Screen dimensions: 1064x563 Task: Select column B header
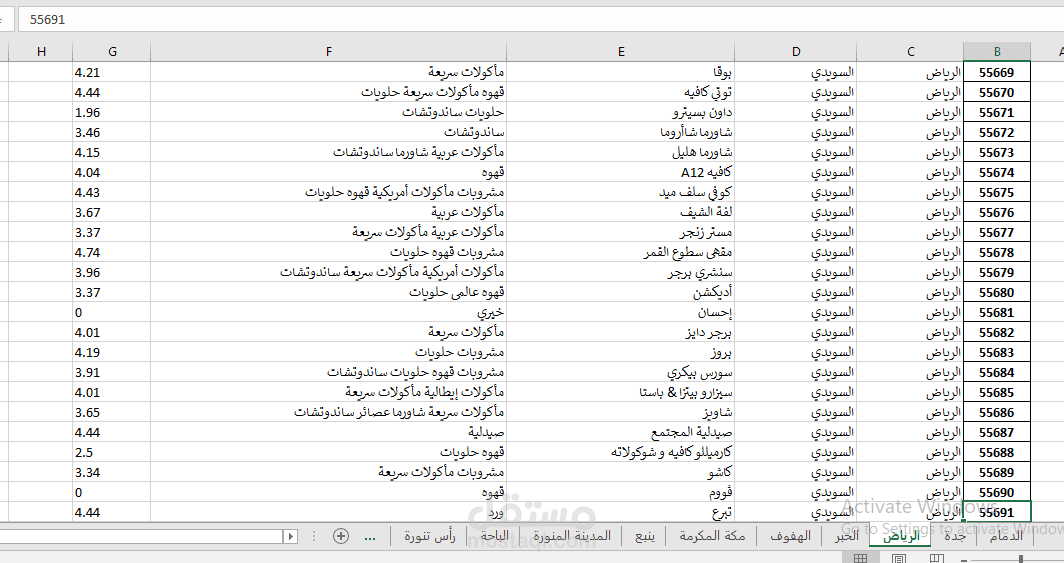tap(997, 52)
